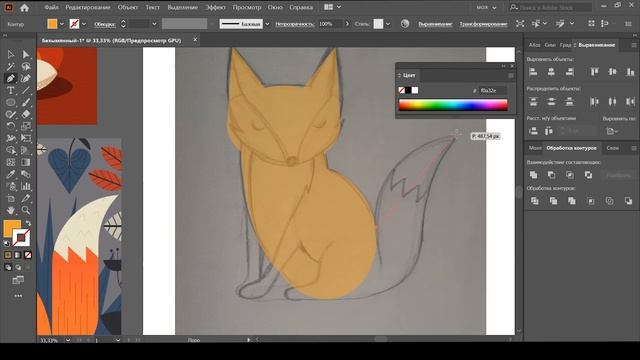Click the Непрозрачность link
Screen dimensions: 640x360
tap(295, 24)
